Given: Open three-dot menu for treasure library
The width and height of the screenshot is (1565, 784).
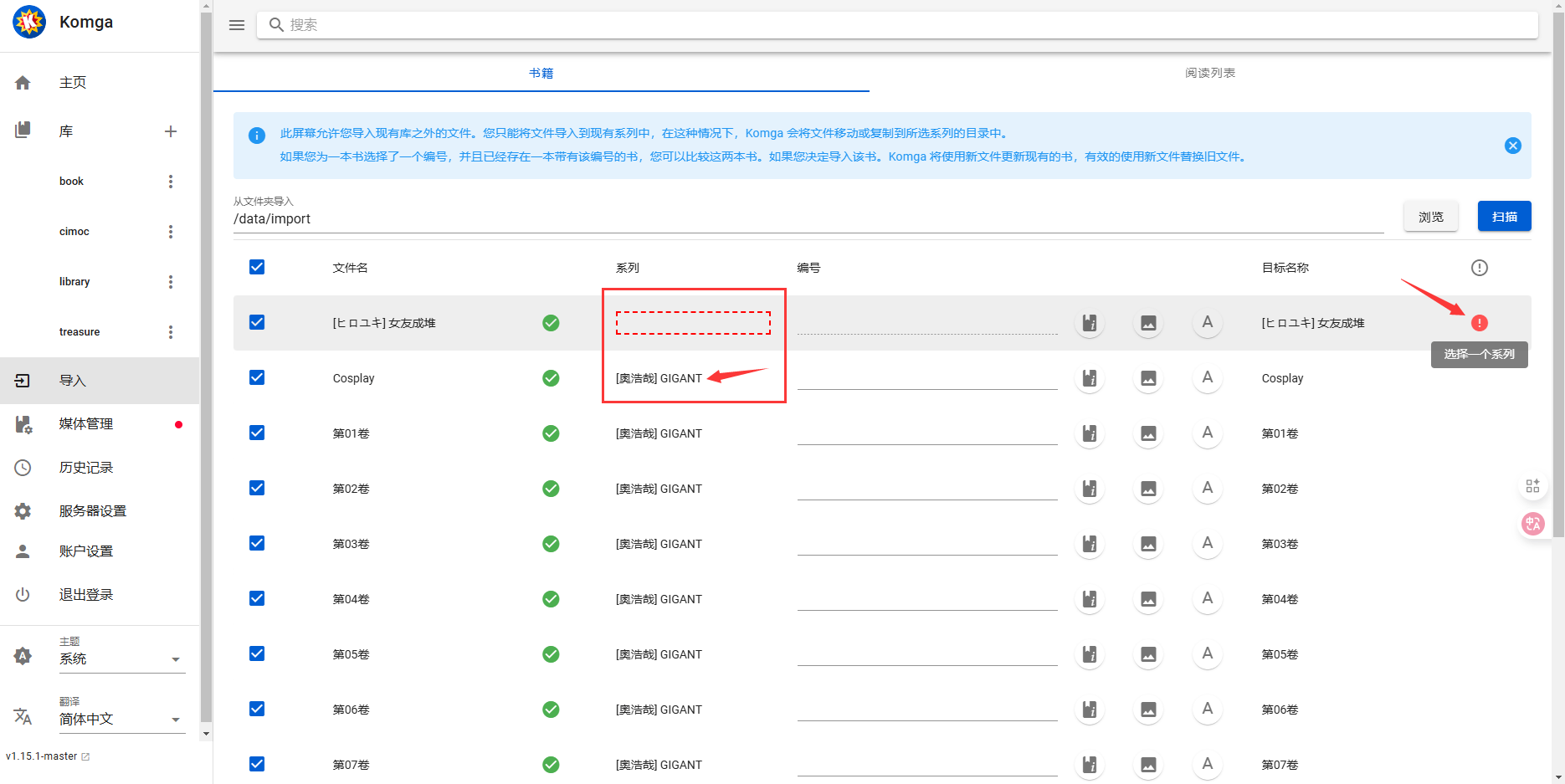Looking at the screenshot, I should point(171,332).
